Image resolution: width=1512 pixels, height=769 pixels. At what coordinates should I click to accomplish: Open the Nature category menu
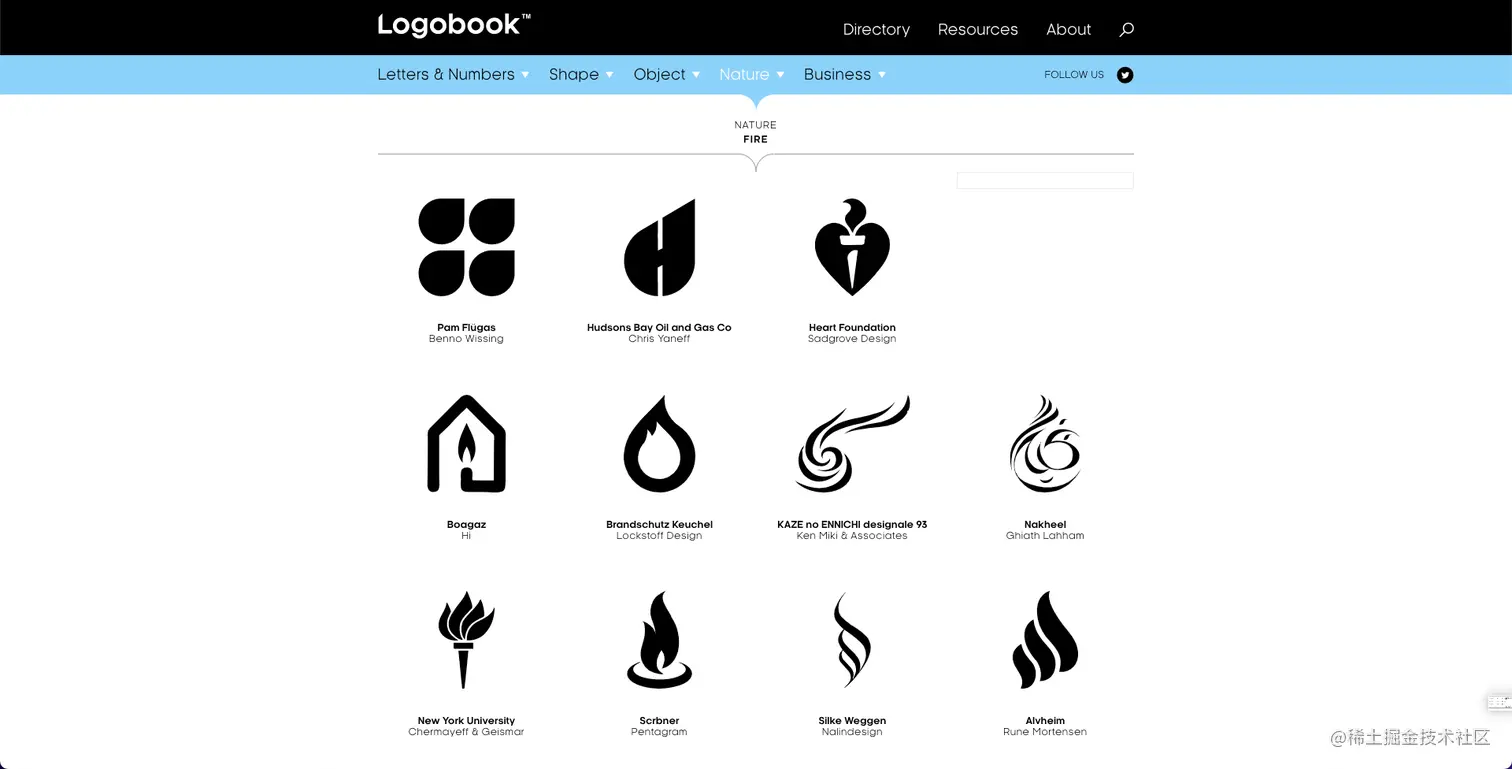(752, 75)
